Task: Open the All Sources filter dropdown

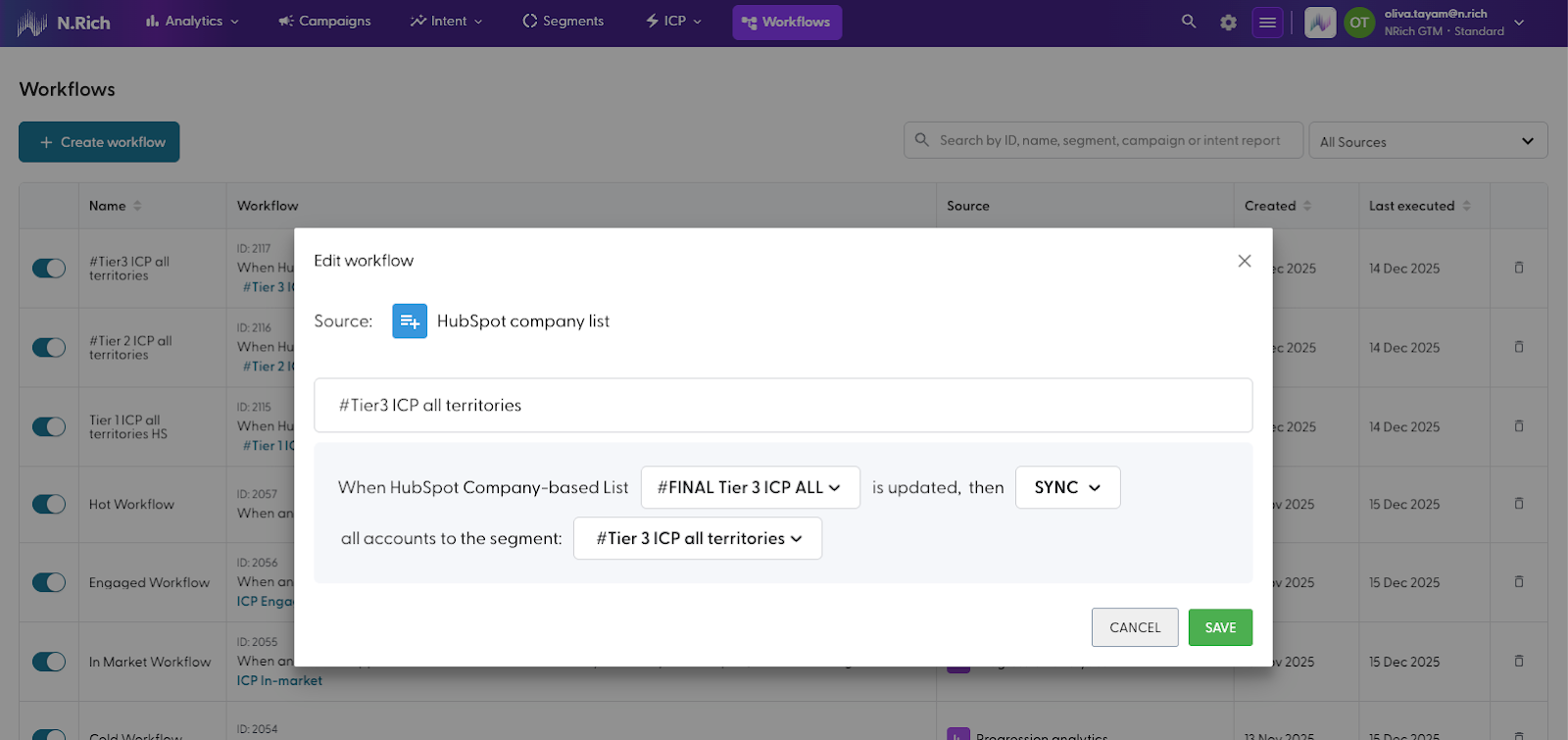Action: [x=1427, y=141]
